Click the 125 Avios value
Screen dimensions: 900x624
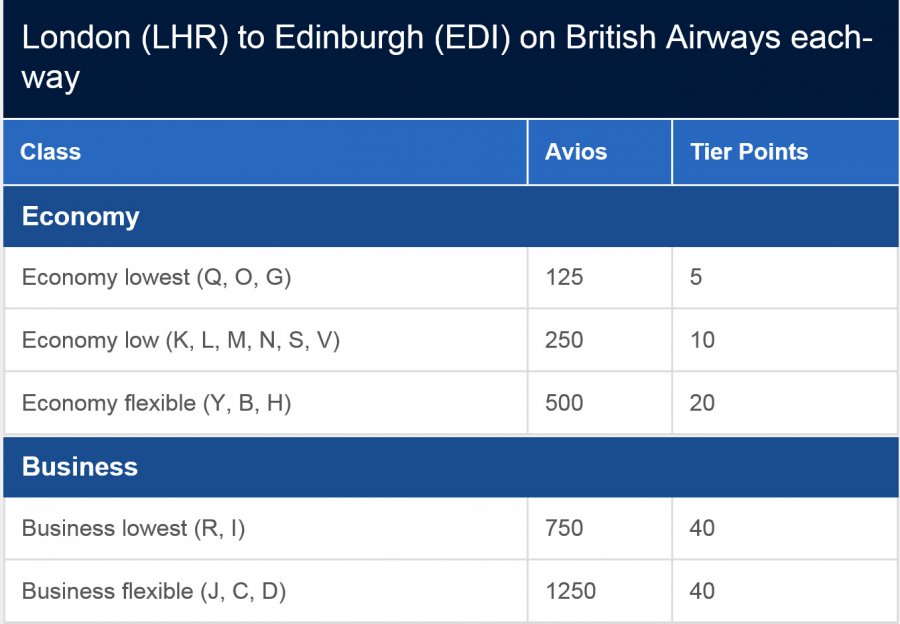(x=564, y=278)
